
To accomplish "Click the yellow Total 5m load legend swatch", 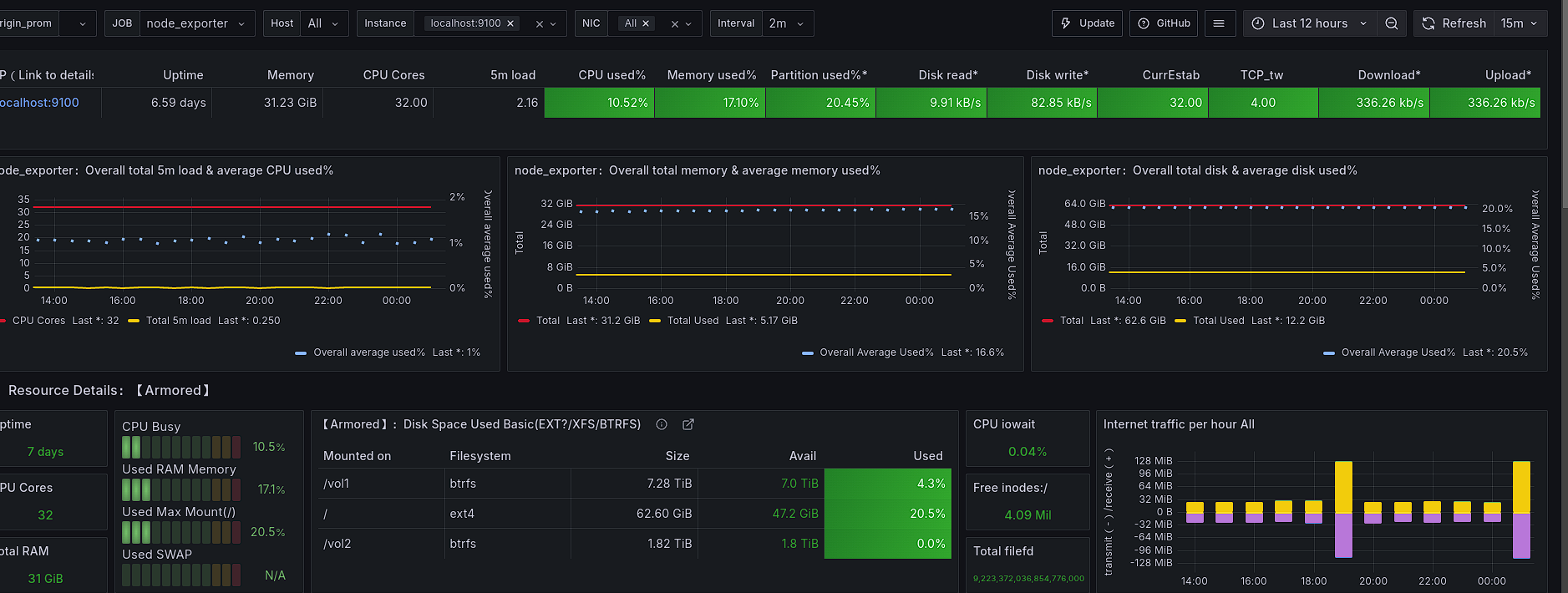I will (134, 321).
